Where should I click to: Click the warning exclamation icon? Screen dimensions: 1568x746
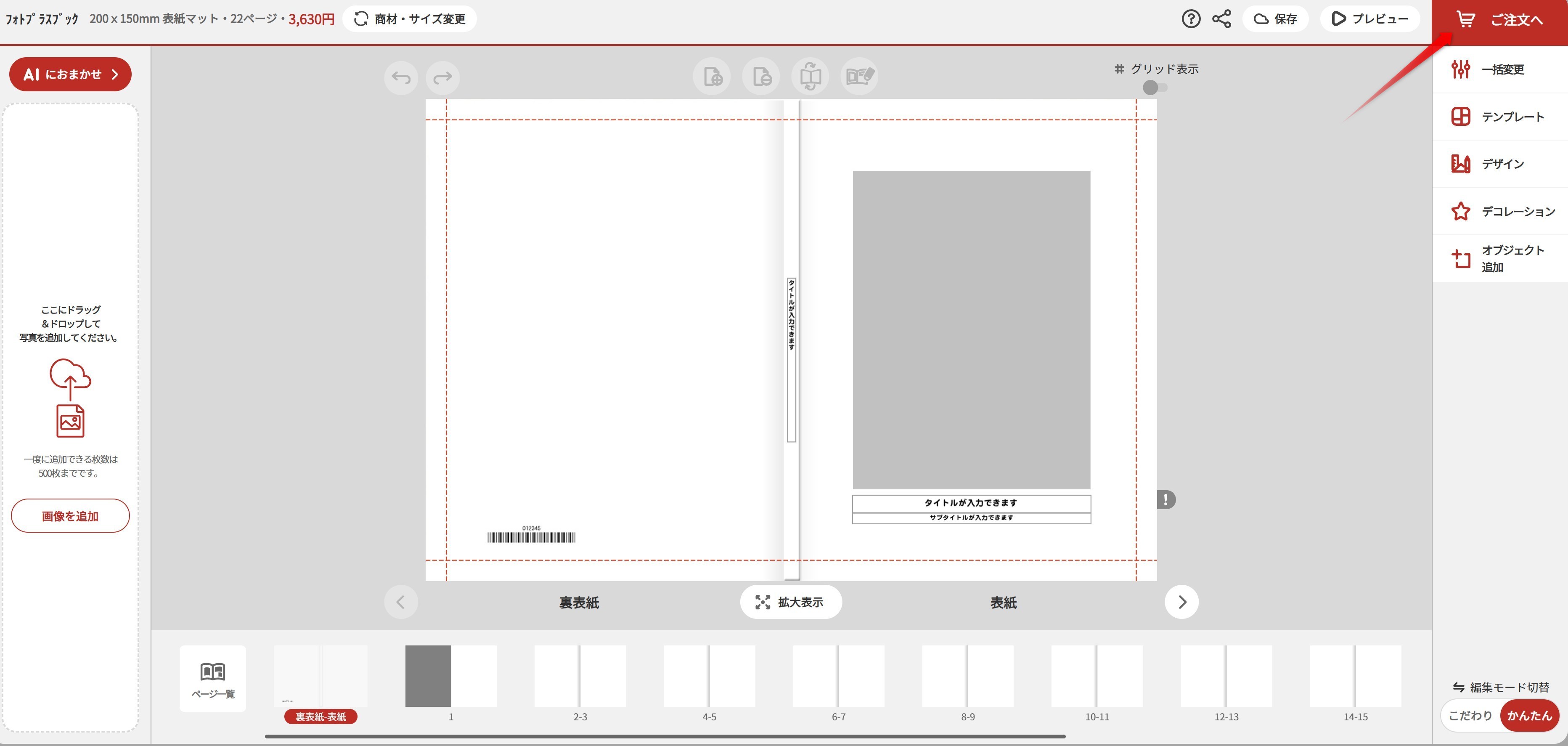pos(1165,500)
